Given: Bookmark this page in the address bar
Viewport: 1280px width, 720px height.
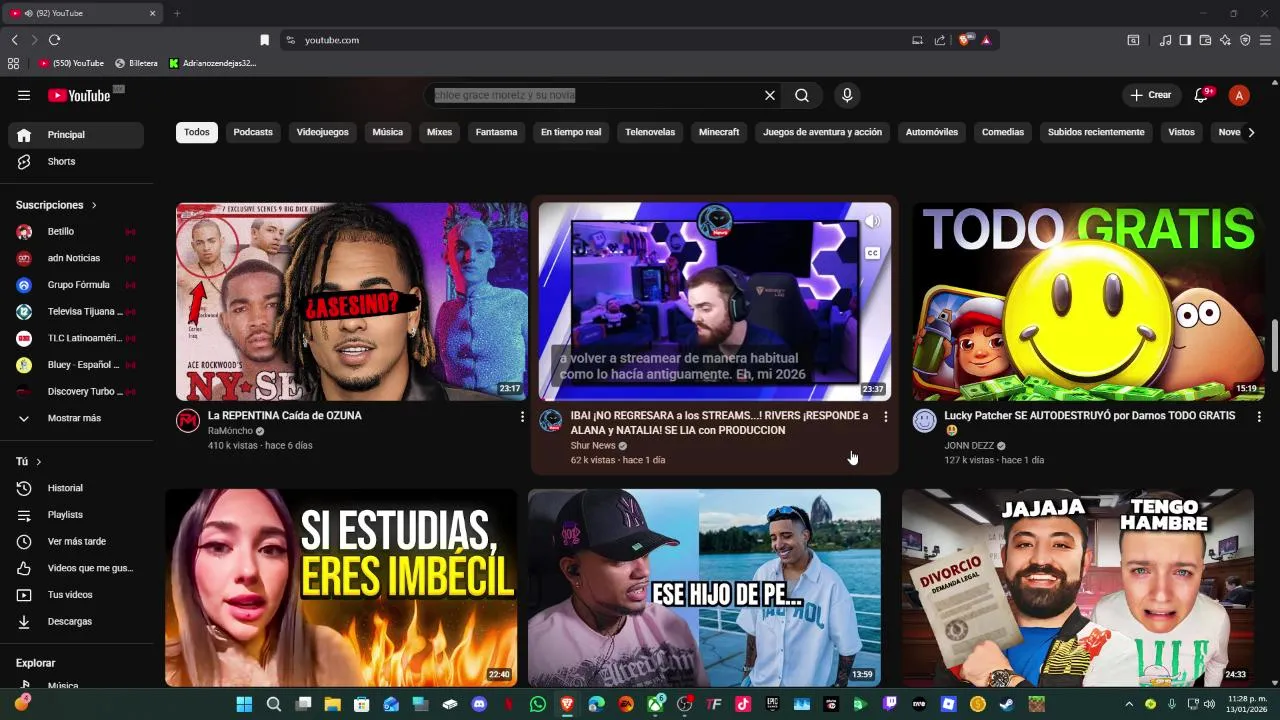Looking at the screenshot, I should click(x=264, y=40).
